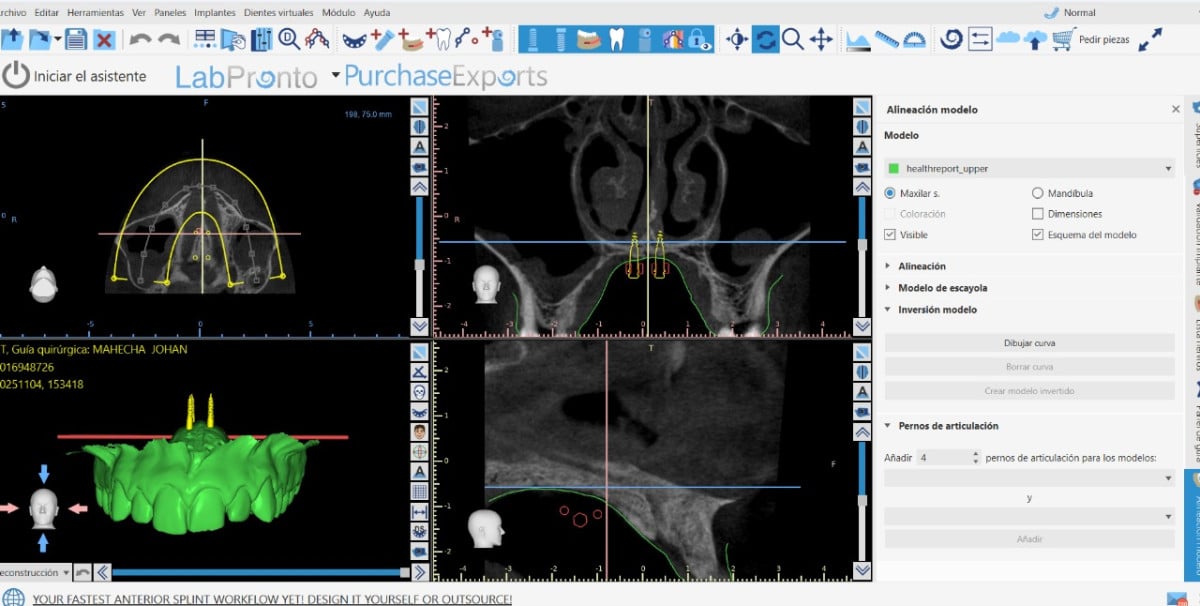Expand the Alineación section

pyautogui.click(x=922, y=266)
